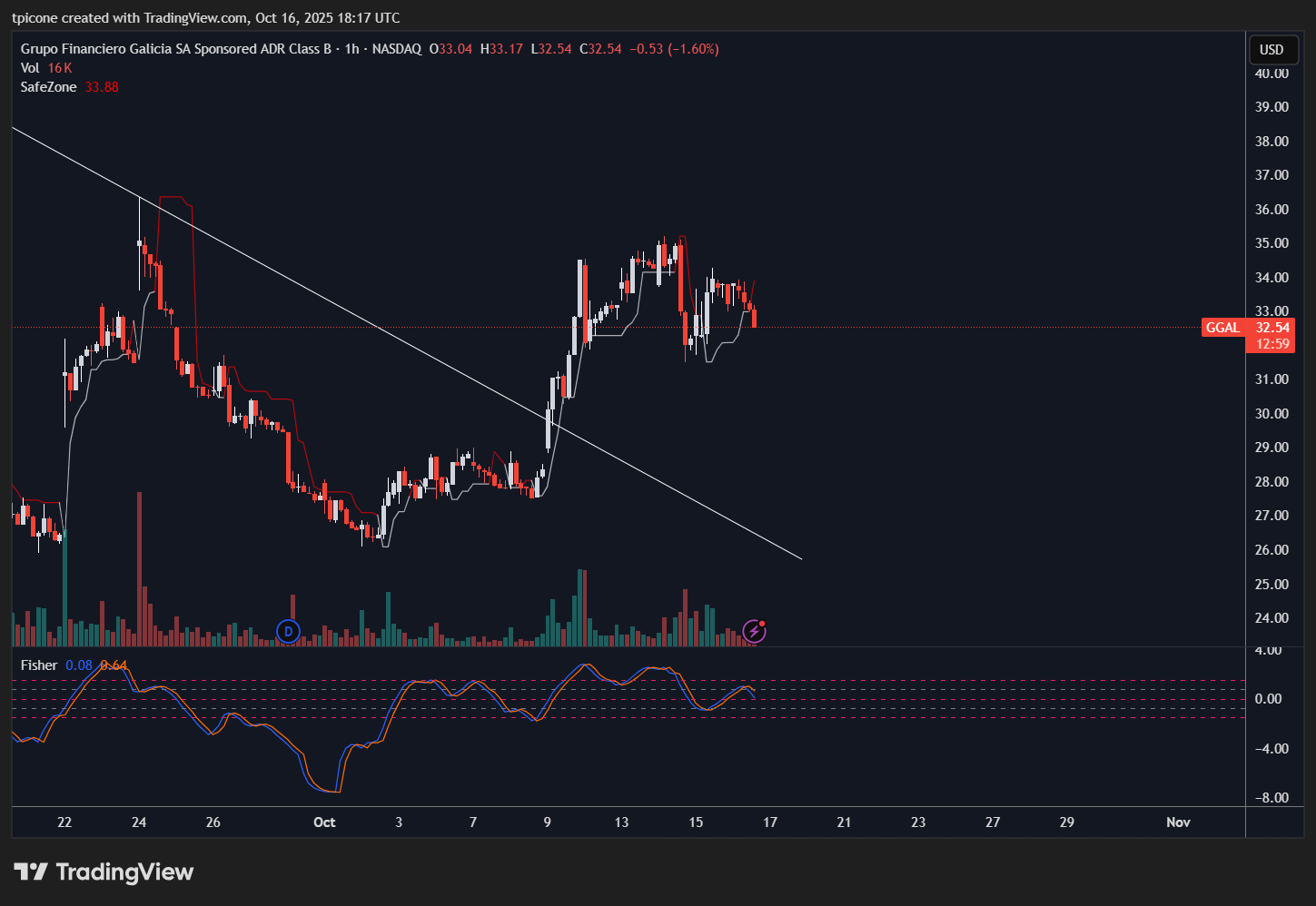The height and width of the screenshot is (906, 1316).
Task: Click the 12:59 bar countdown timer
Action: tap(1272, 344)
